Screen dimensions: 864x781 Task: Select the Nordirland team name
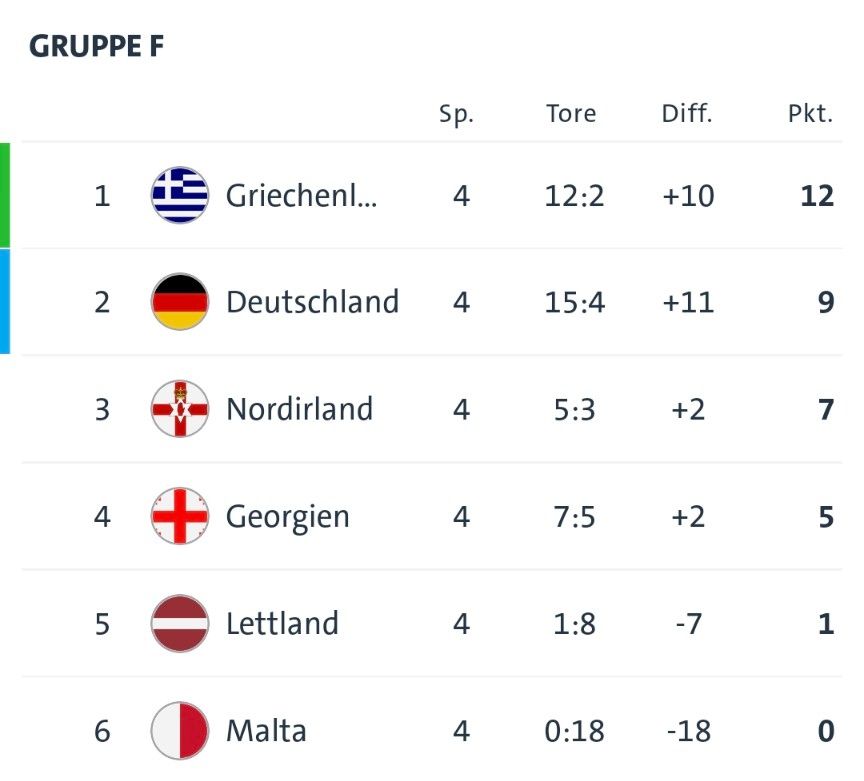click(x=299, y=409)
